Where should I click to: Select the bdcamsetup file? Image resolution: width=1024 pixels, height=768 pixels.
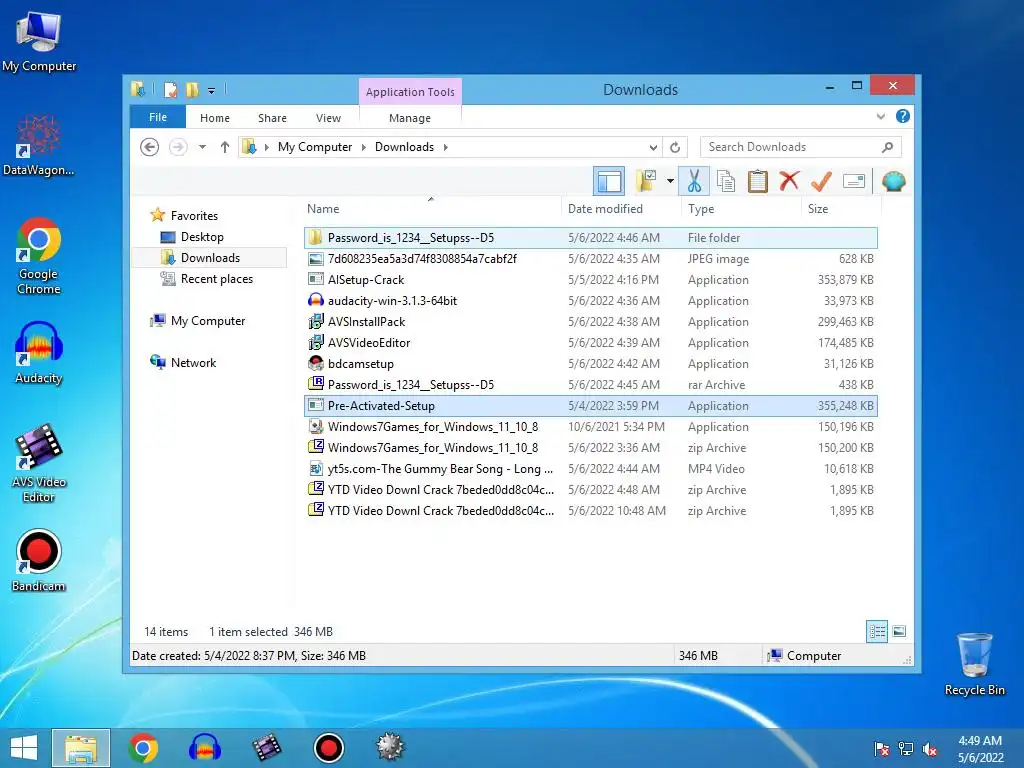click(590, 364)
